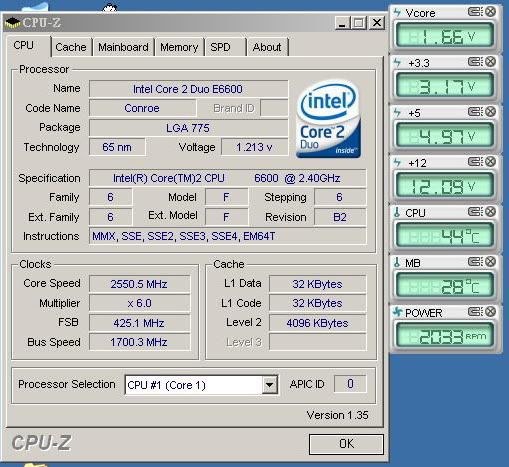Image resolution: width=509 pixels, height=467 pixels.
Task: Select the Memory tab
Action: tap(179, 47)
